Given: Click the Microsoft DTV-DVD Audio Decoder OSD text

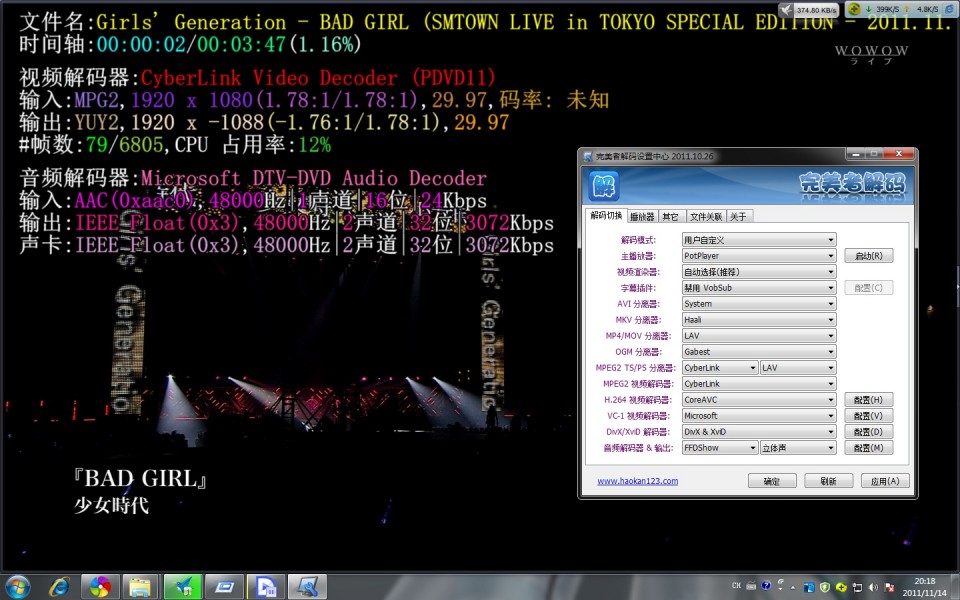Looking at the screenshot, I should [314, 178].
